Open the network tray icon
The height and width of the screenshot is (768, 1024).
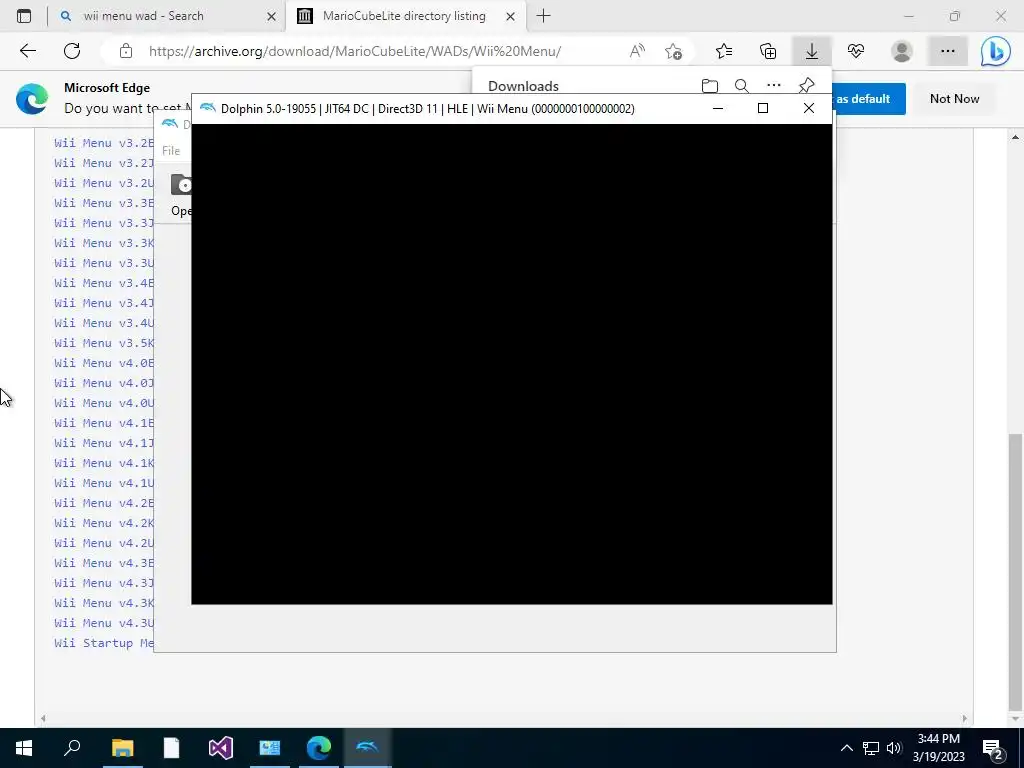871,748
